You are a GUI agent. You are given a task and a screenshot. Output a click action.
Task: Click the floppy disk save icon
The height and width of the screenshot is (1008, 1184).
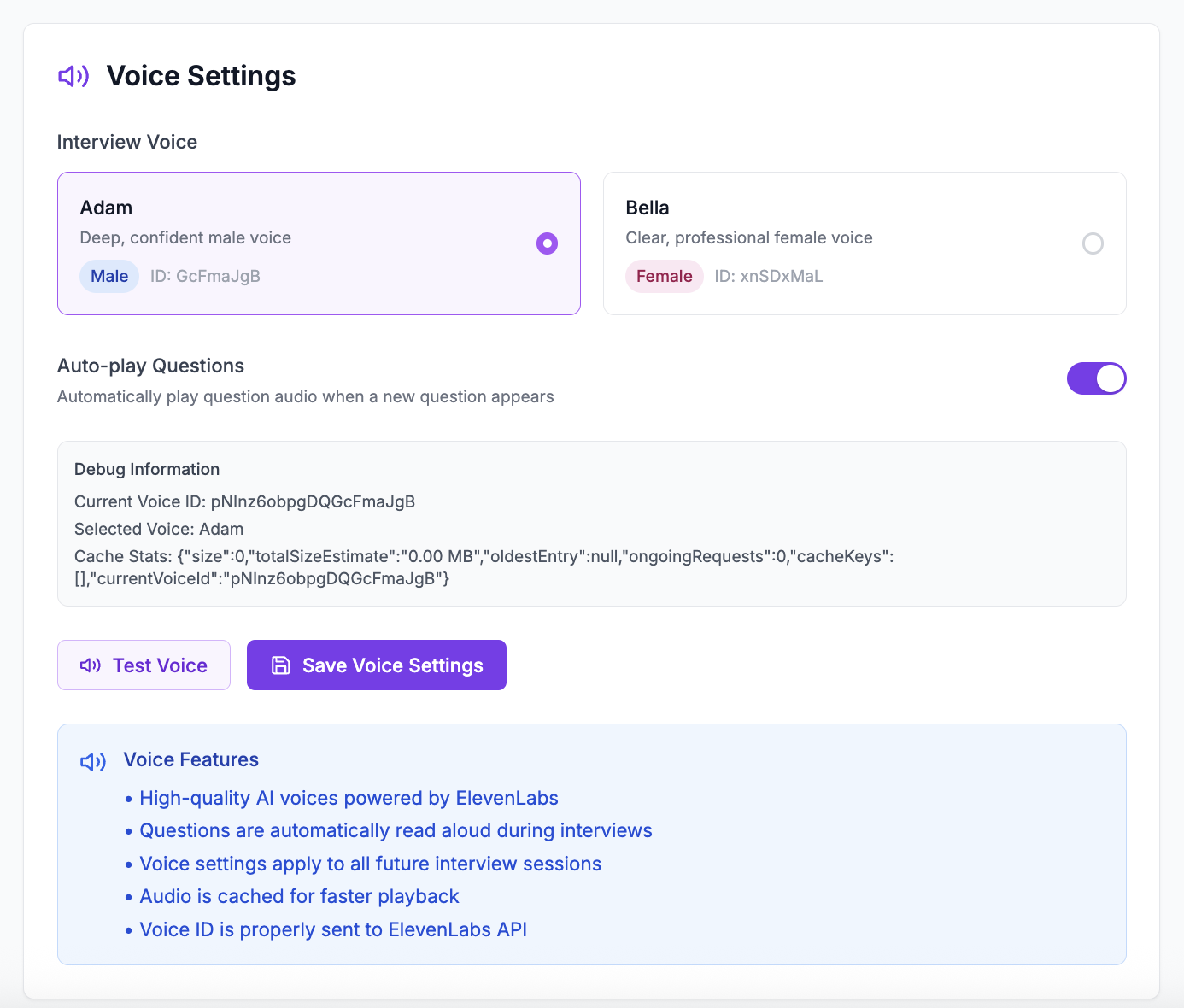tap(281, 665)
